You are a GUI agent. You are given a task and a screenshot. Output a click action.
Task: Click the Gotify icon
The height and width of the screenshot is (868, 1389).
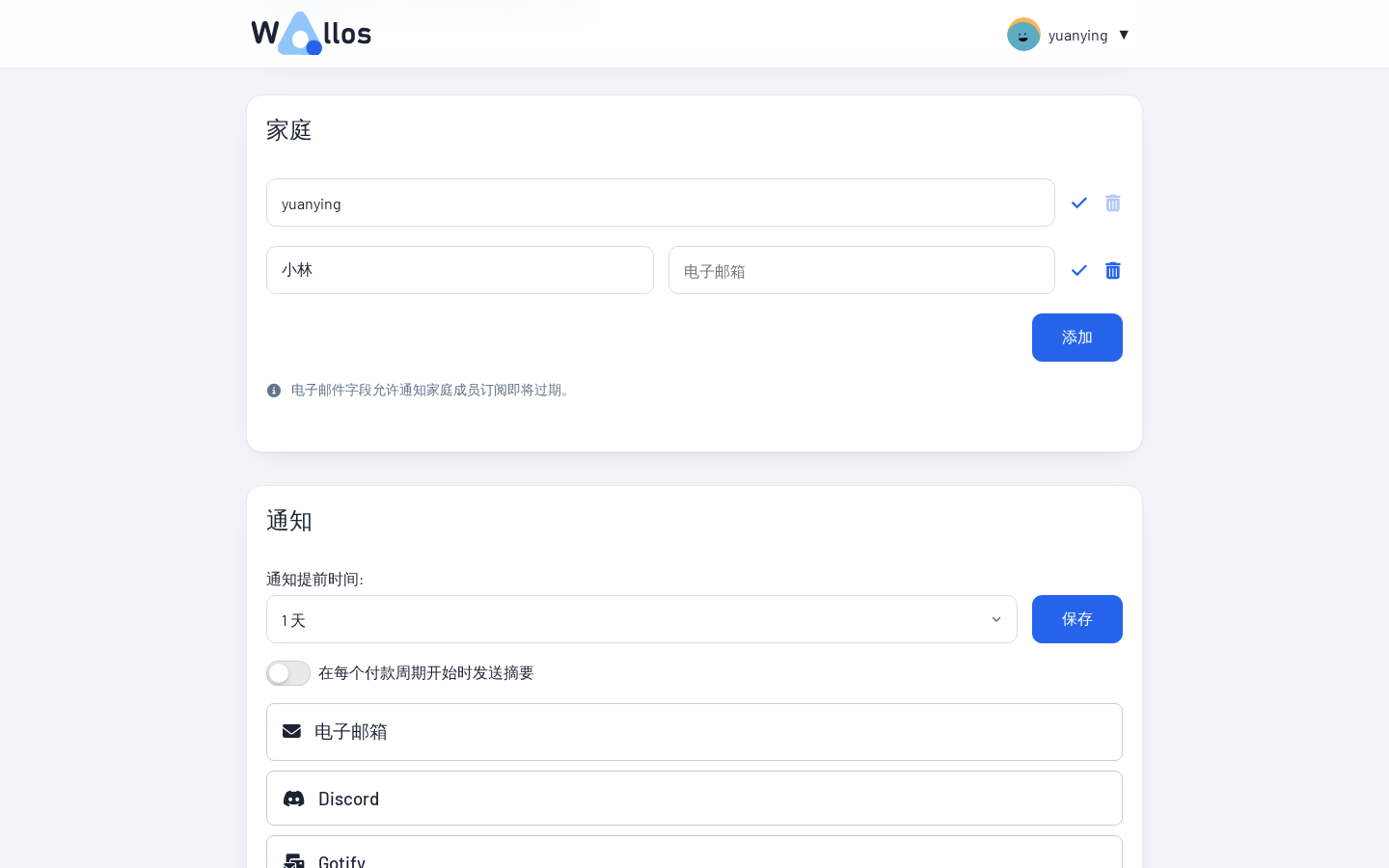(x=294, y=860)
